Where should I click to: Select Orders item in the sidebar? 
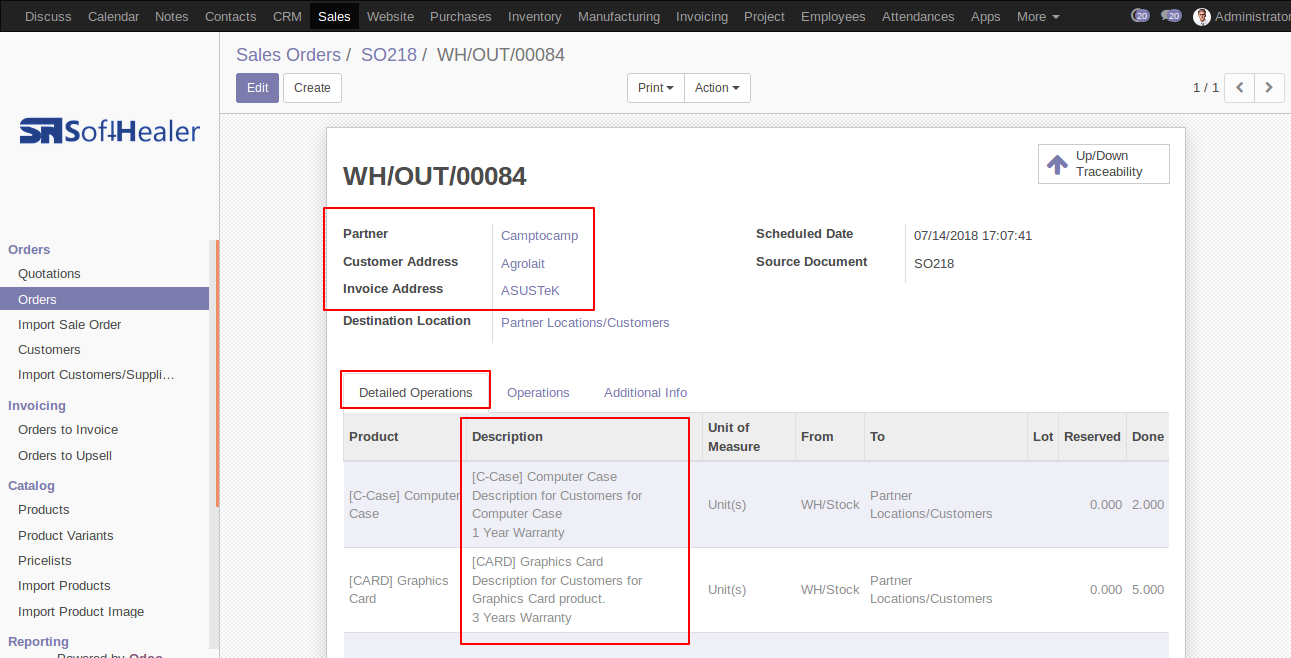tap(104, 299)
